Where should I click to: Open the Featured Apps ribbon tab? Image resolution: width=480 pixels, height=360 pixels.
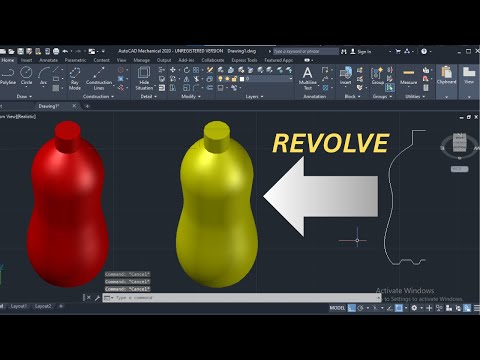pyautogui.click(x=279, y=60)
